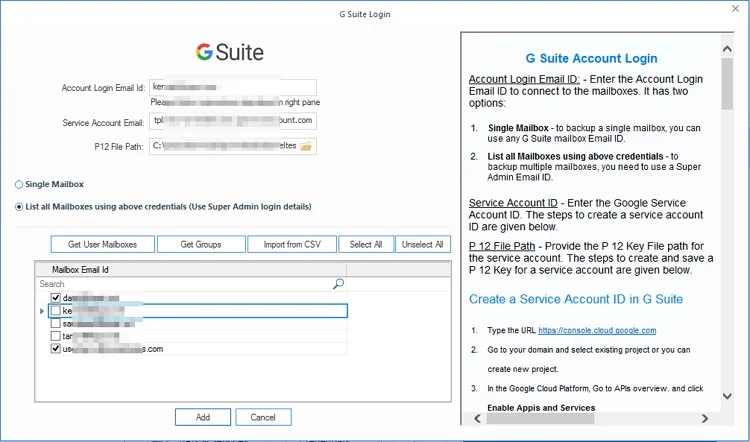Click Import from CSV button
This screenshot has height=442, width=750.
292,244
